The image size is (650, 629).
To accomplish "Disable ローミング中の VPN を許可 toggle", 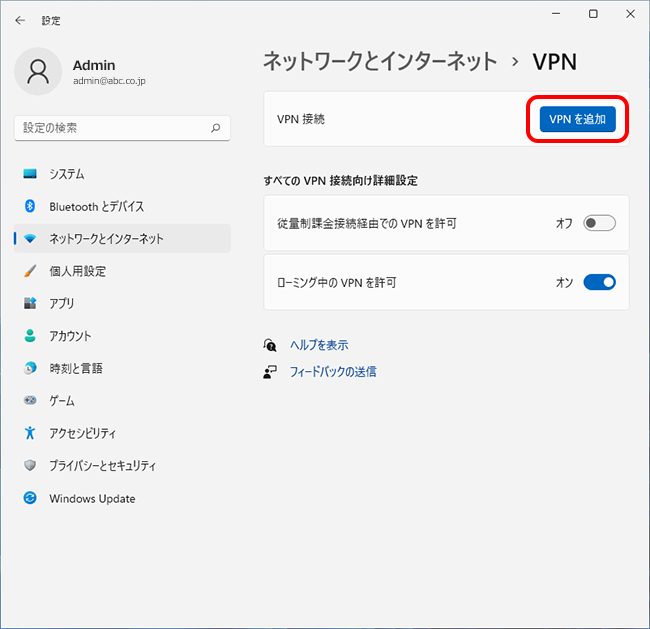I will (x=599, y=282).
